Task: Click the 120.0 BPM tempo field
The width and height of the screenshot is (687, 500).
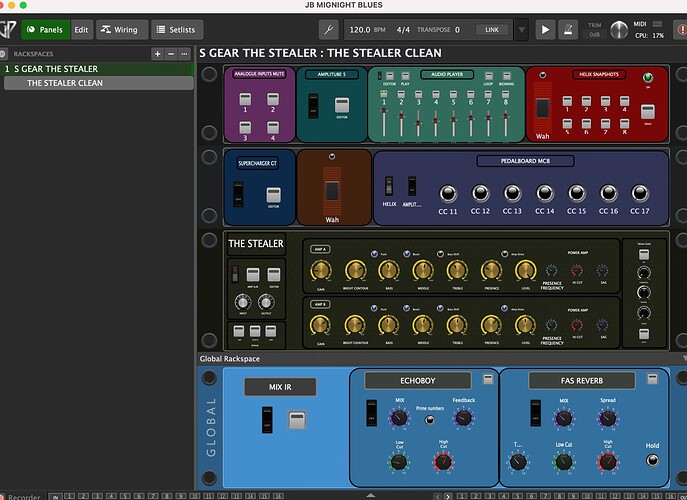Action: pos(367,30)
